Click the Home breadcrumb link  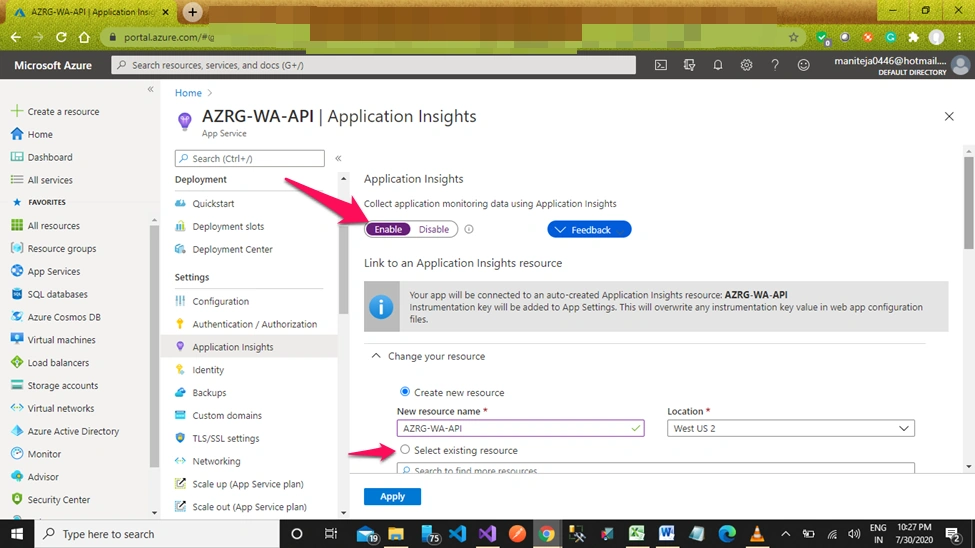point(188,93)
